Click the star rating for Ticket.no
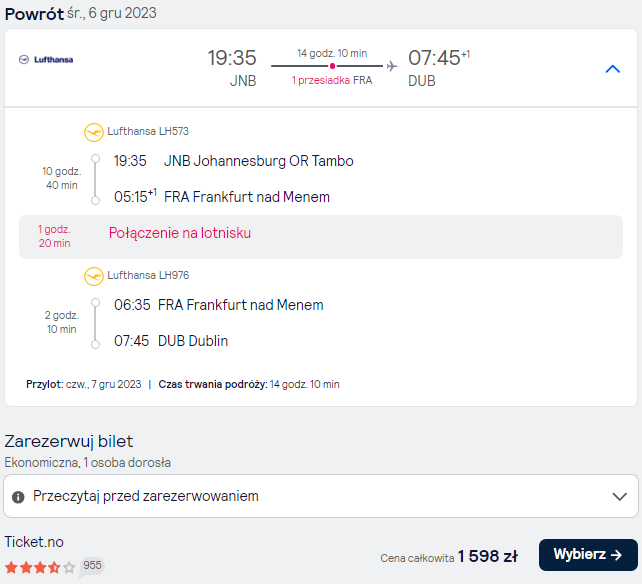The image size is (642, 584). 40,567
